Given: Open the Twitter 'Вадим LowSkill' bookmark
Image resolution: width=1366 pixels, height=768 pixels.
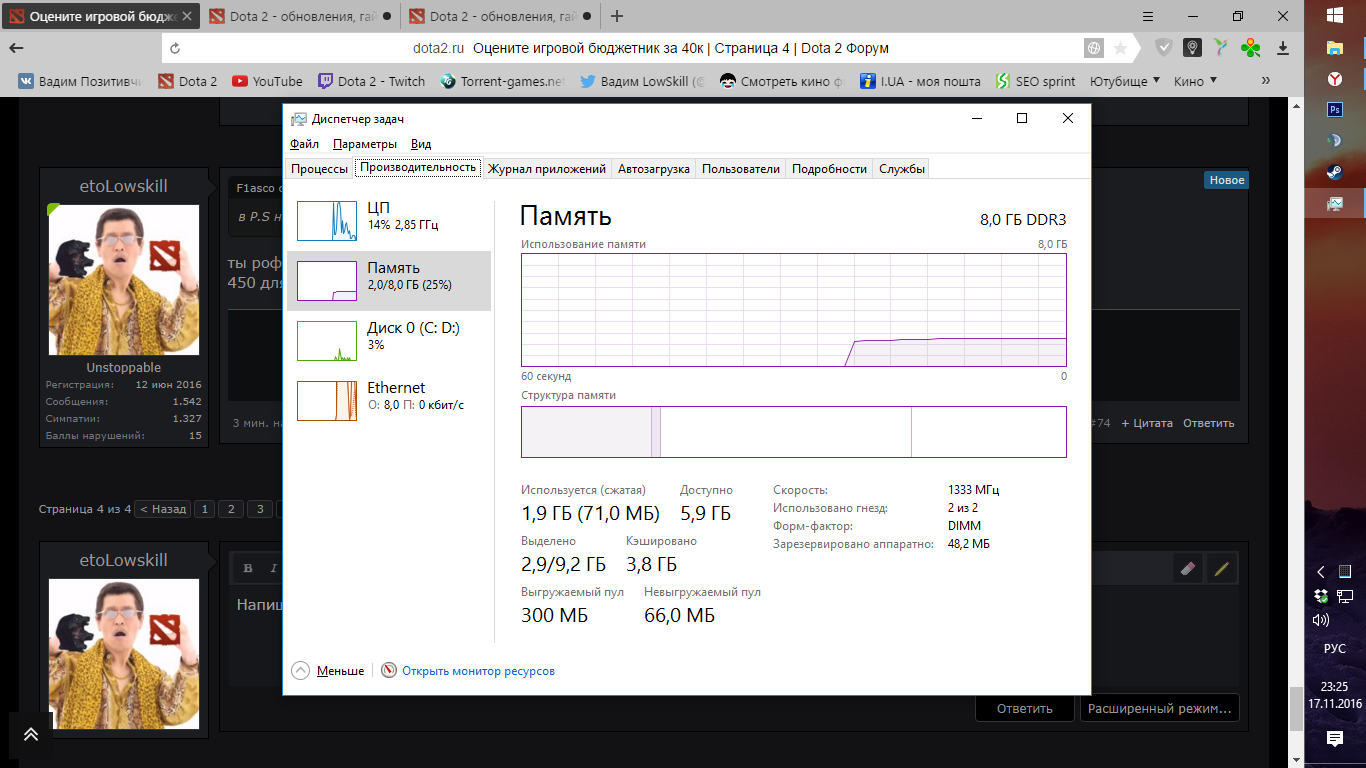Looking at the screenshot, I should [642, 81].
